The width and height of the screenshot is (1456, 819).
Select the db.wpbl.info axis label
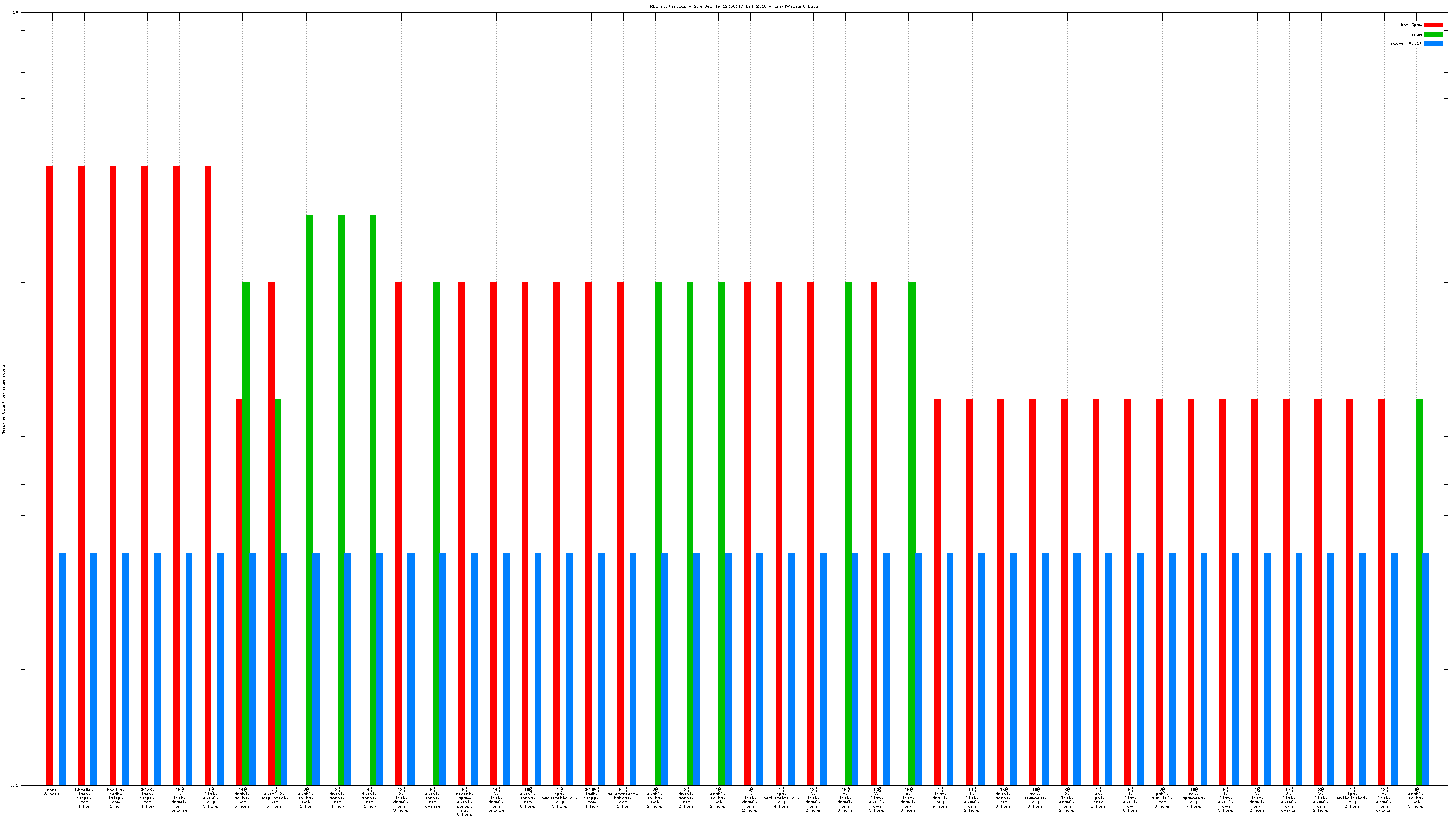1098,797
